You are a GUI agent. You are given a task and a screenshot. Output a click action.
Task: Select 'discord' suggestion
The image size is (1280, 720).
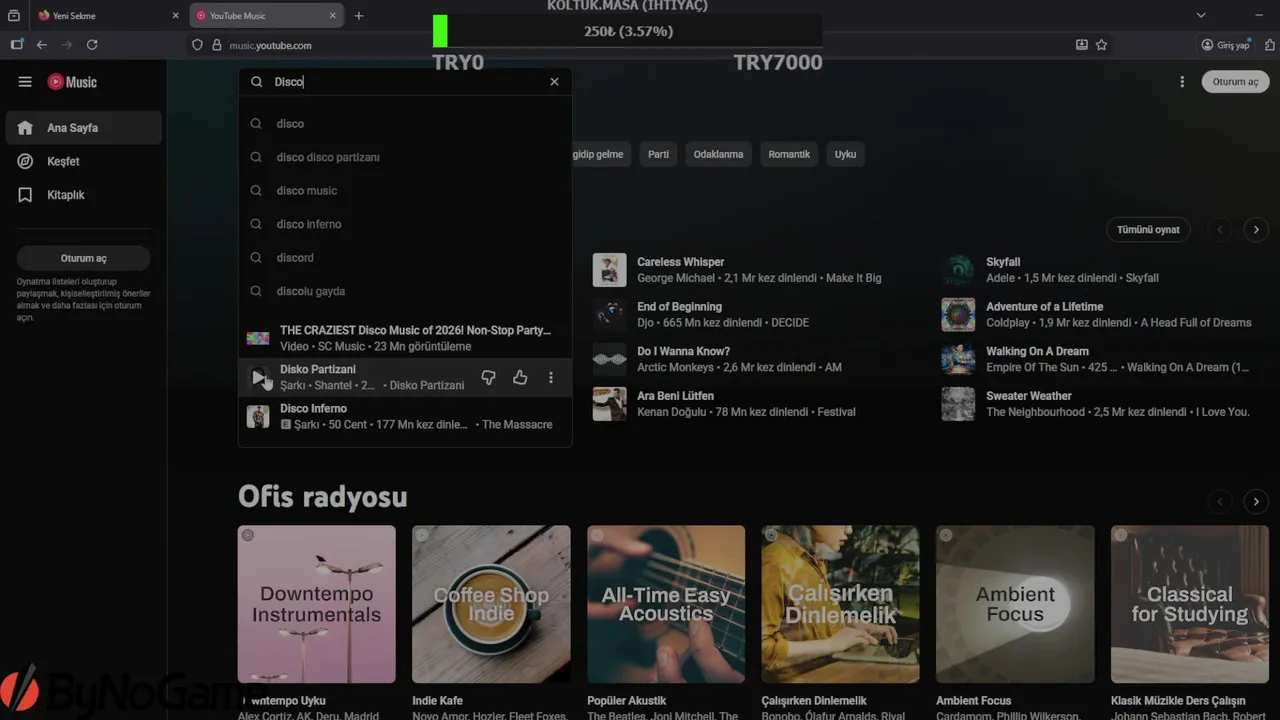point(405,258)
